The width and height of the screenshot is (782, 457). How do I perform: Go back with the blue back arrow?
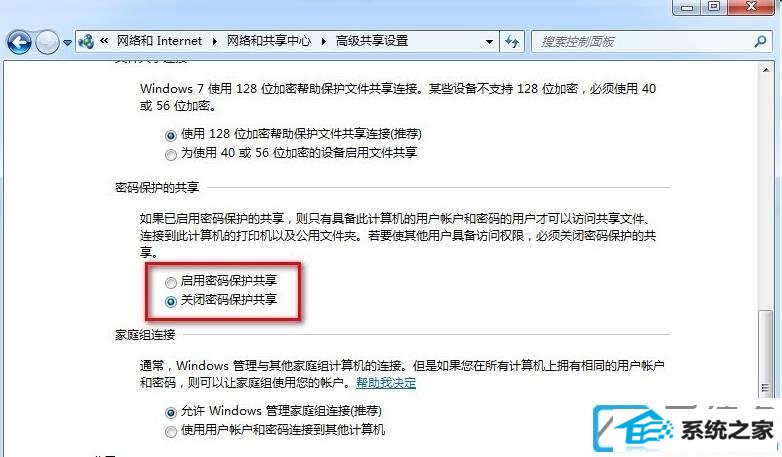19,42
